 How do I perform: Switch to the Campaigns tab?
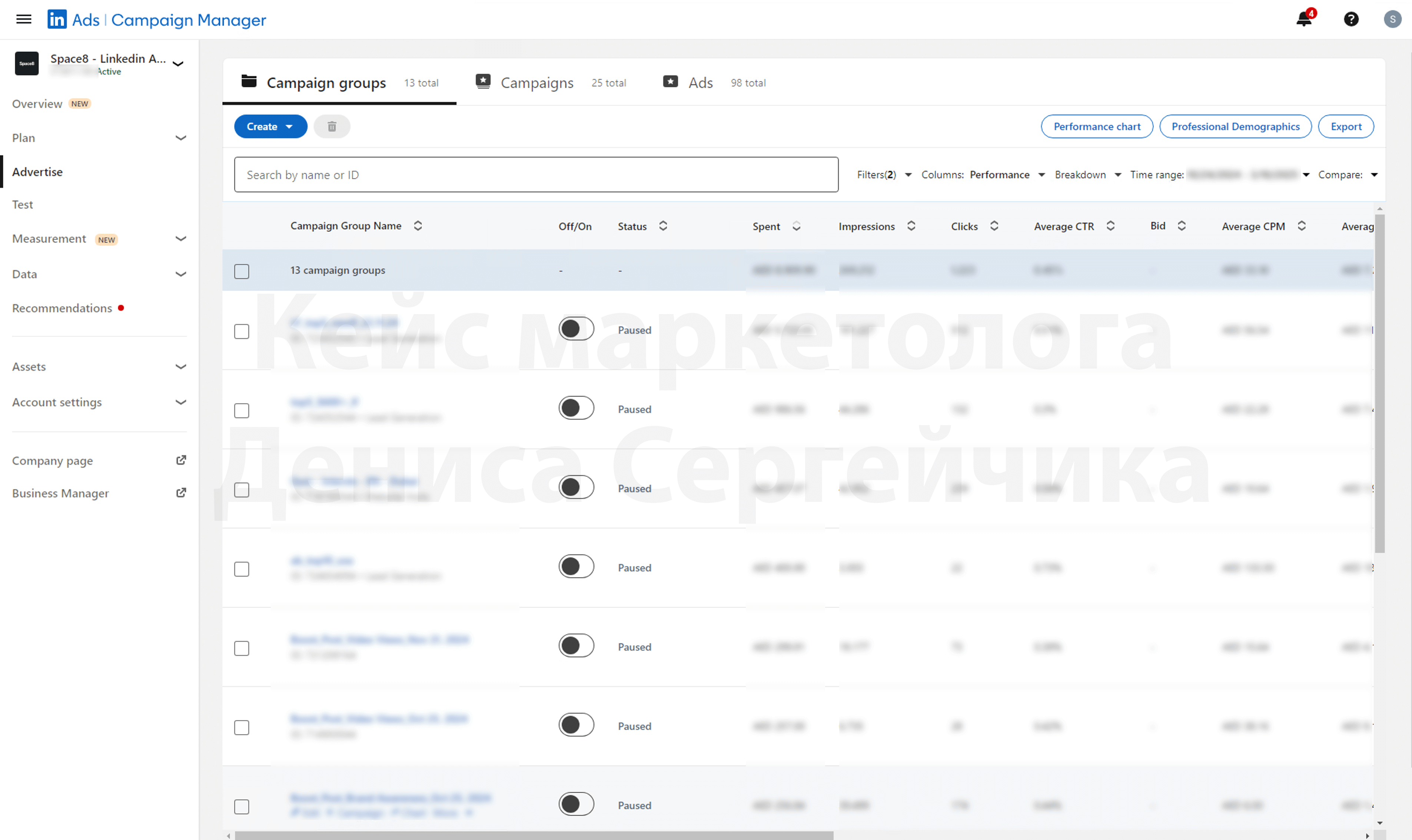[x=551, y=83]
